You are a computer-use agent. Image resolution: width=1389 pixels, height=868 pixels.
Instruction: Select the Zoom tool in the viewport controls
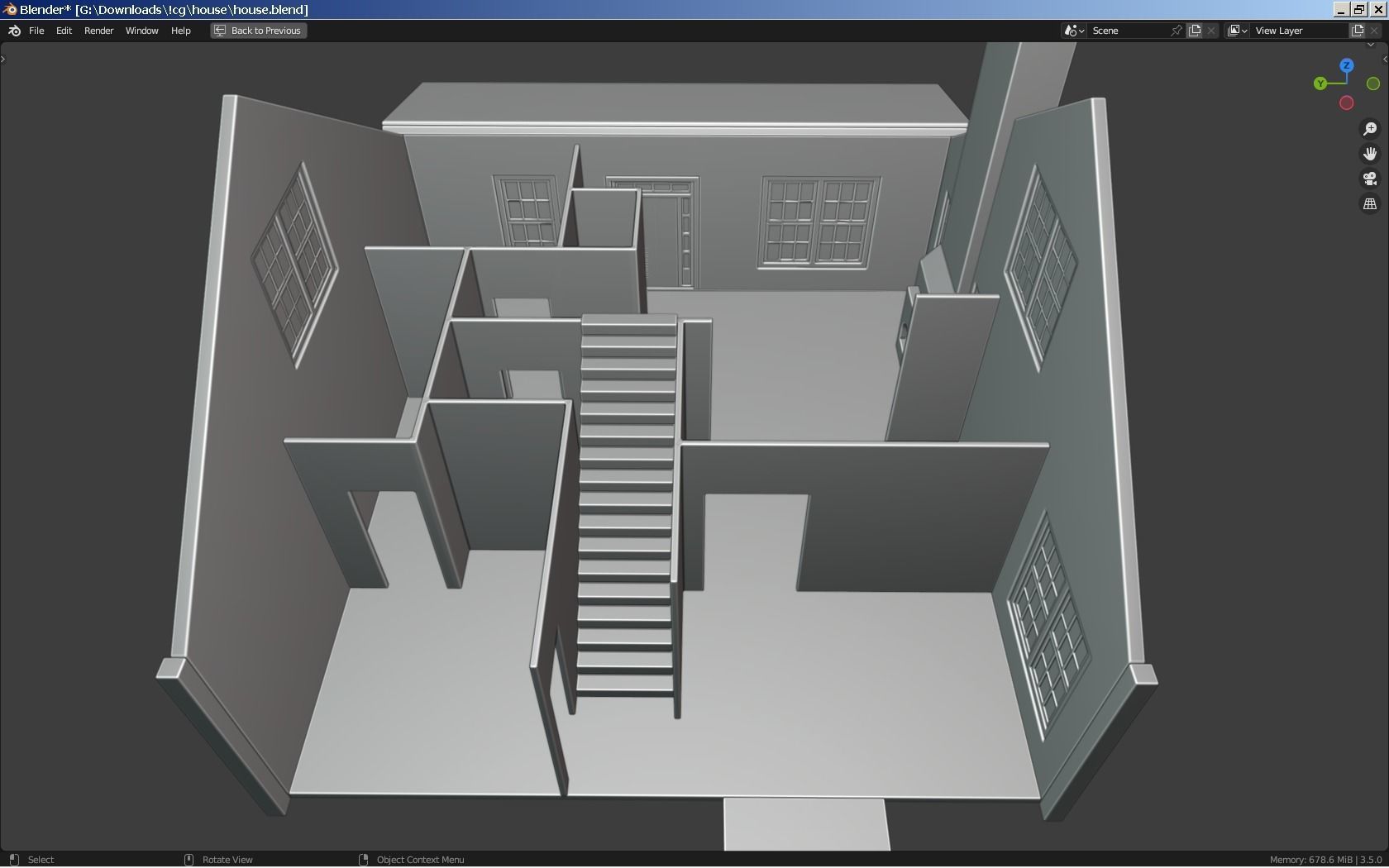click(x=1369, y=129)
